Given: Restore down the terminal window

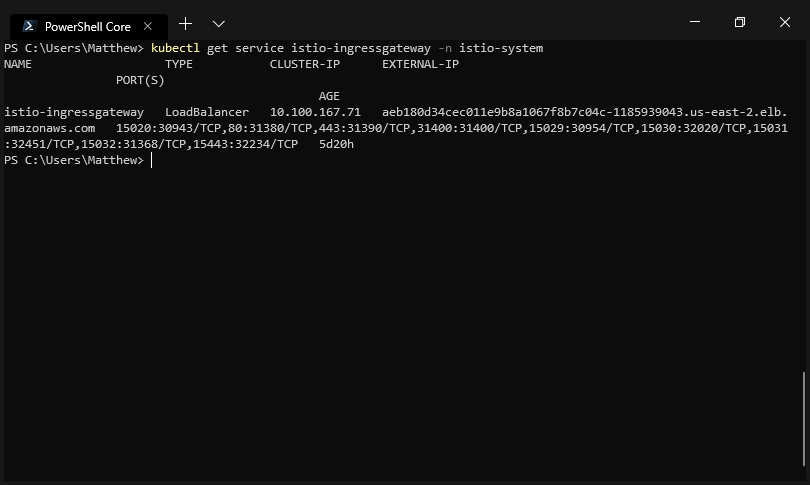Looking at the screenshot, I should click(x=740, y=22).
